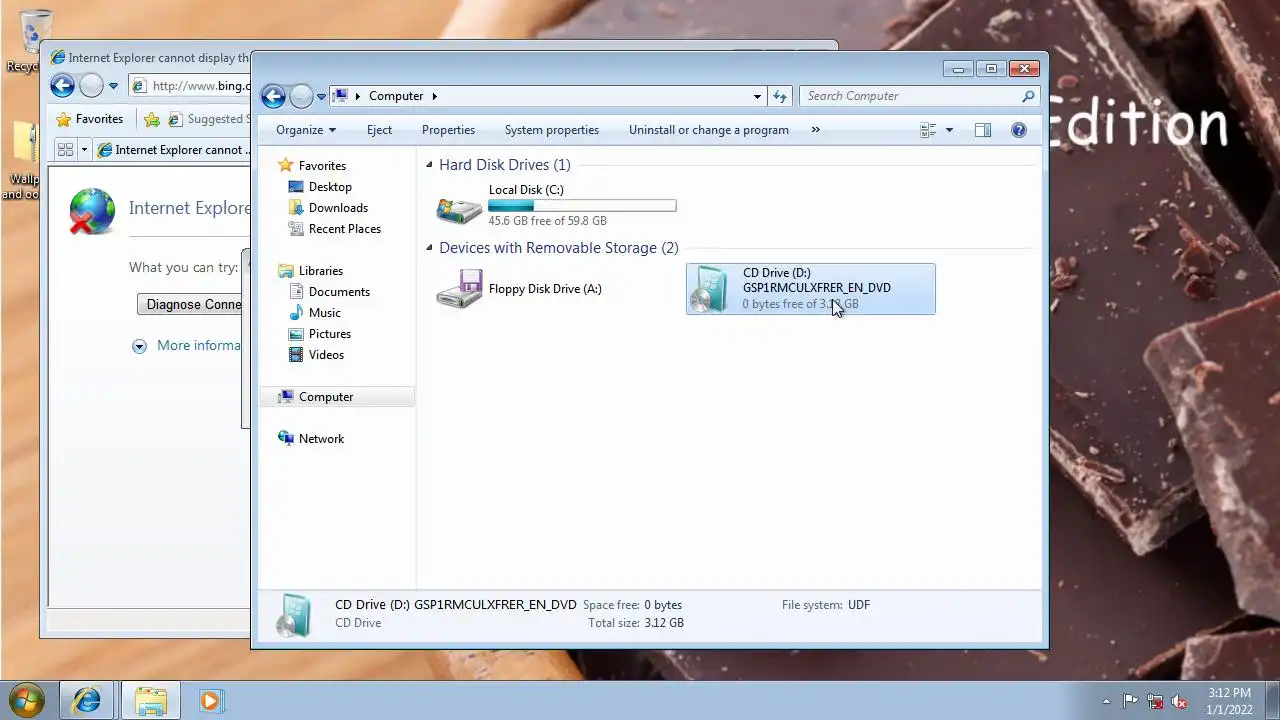Open Explorer recent pages dropdown arrow
1280x720 pixels.
coord(321,97)
